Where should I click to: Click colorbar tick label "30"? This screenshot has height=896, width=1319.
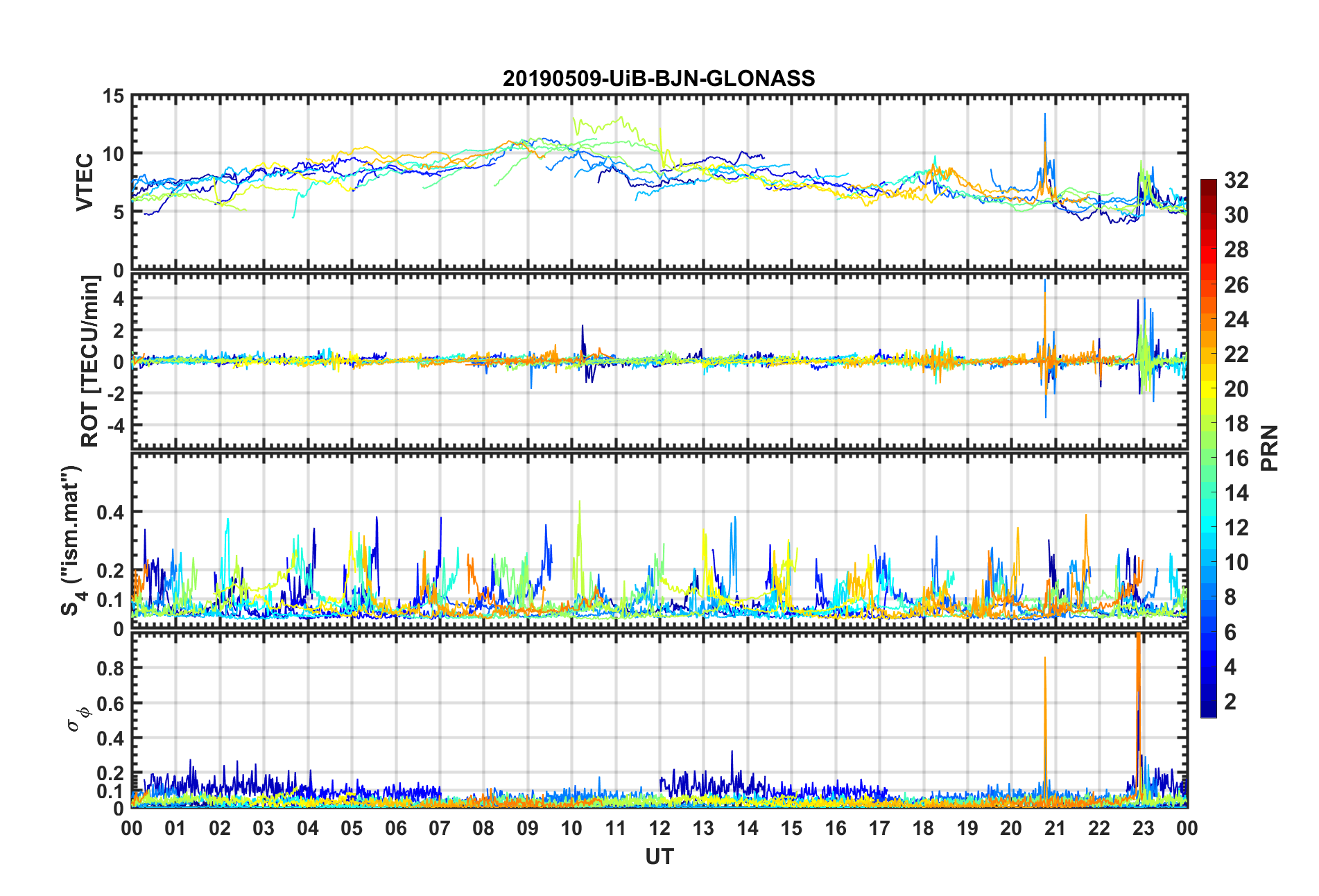click(1236, 215)
